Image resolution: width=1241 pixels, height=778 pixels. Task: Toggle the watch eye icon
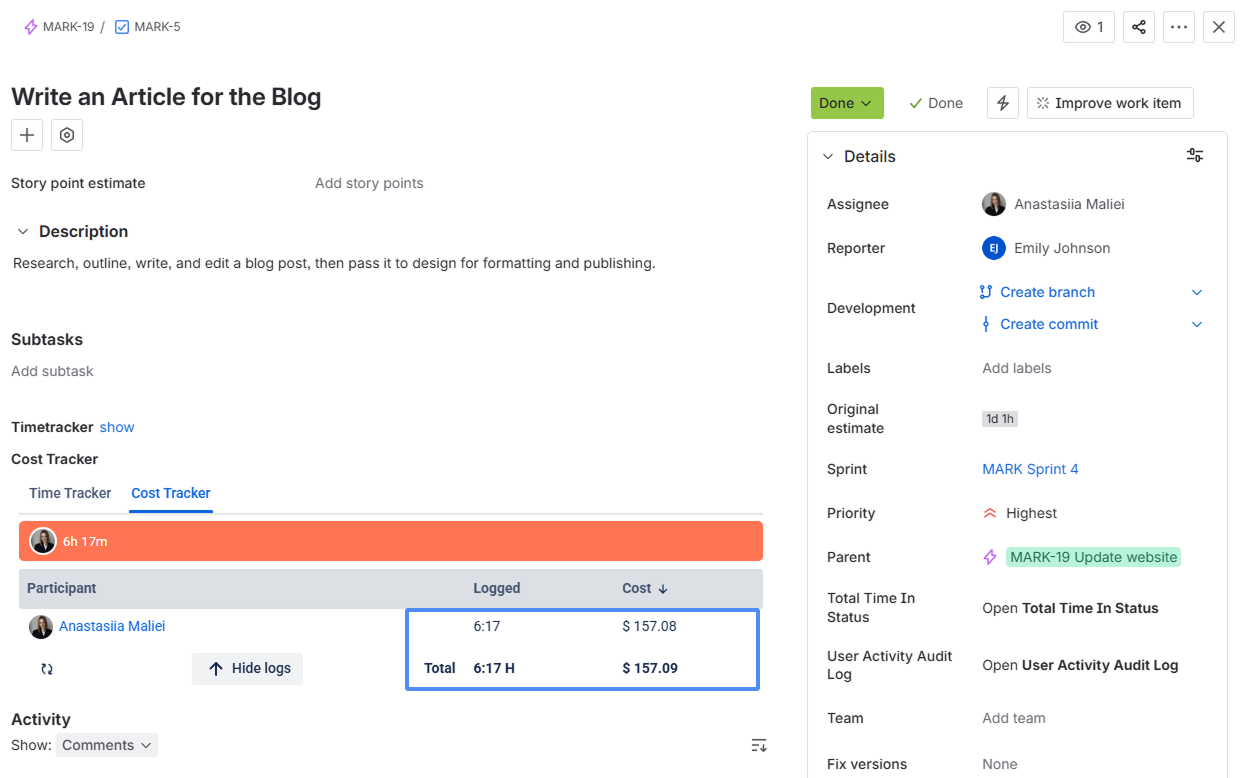click(x=1089, y=27)
